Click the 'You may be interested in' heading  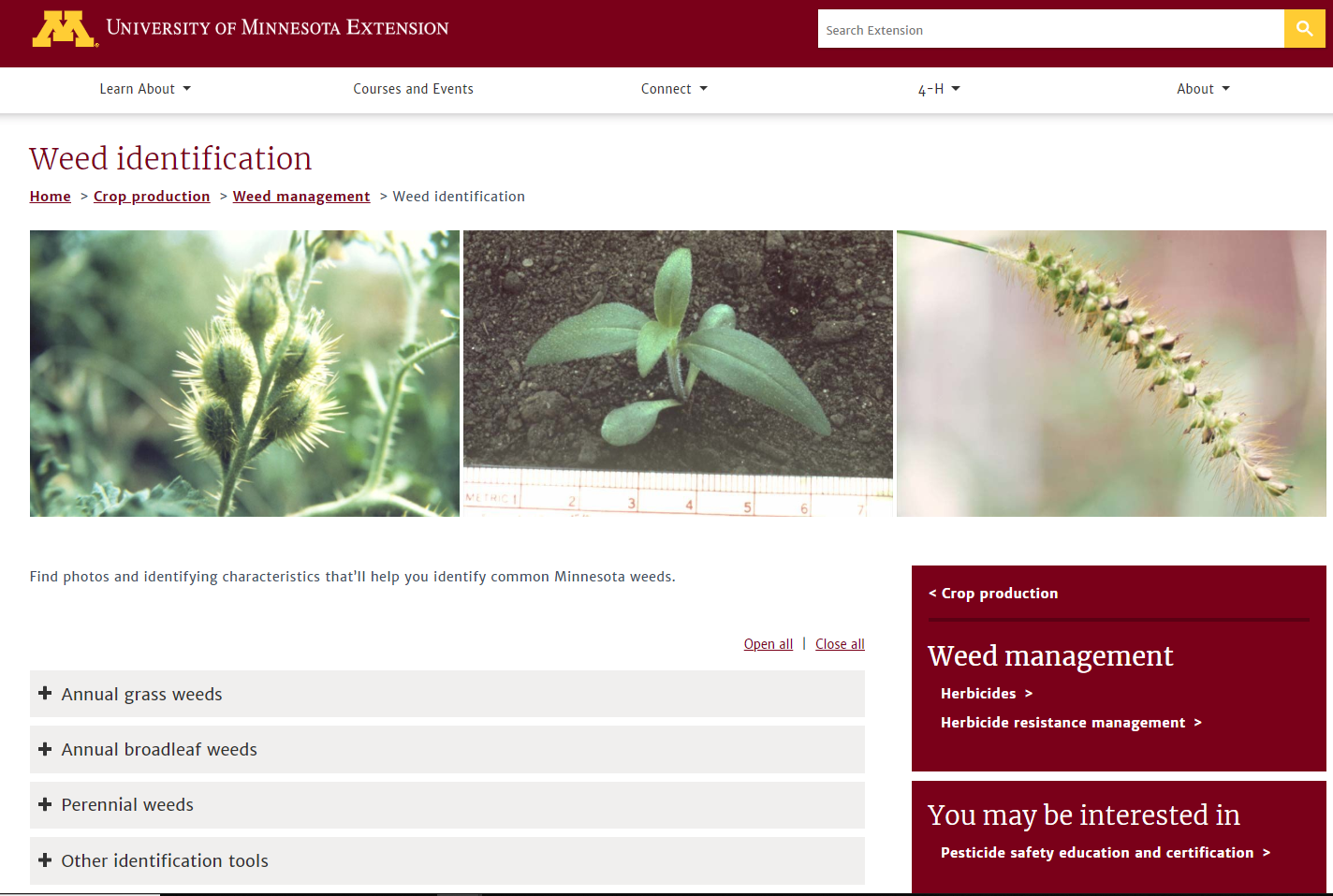(x=1084, y=815)
